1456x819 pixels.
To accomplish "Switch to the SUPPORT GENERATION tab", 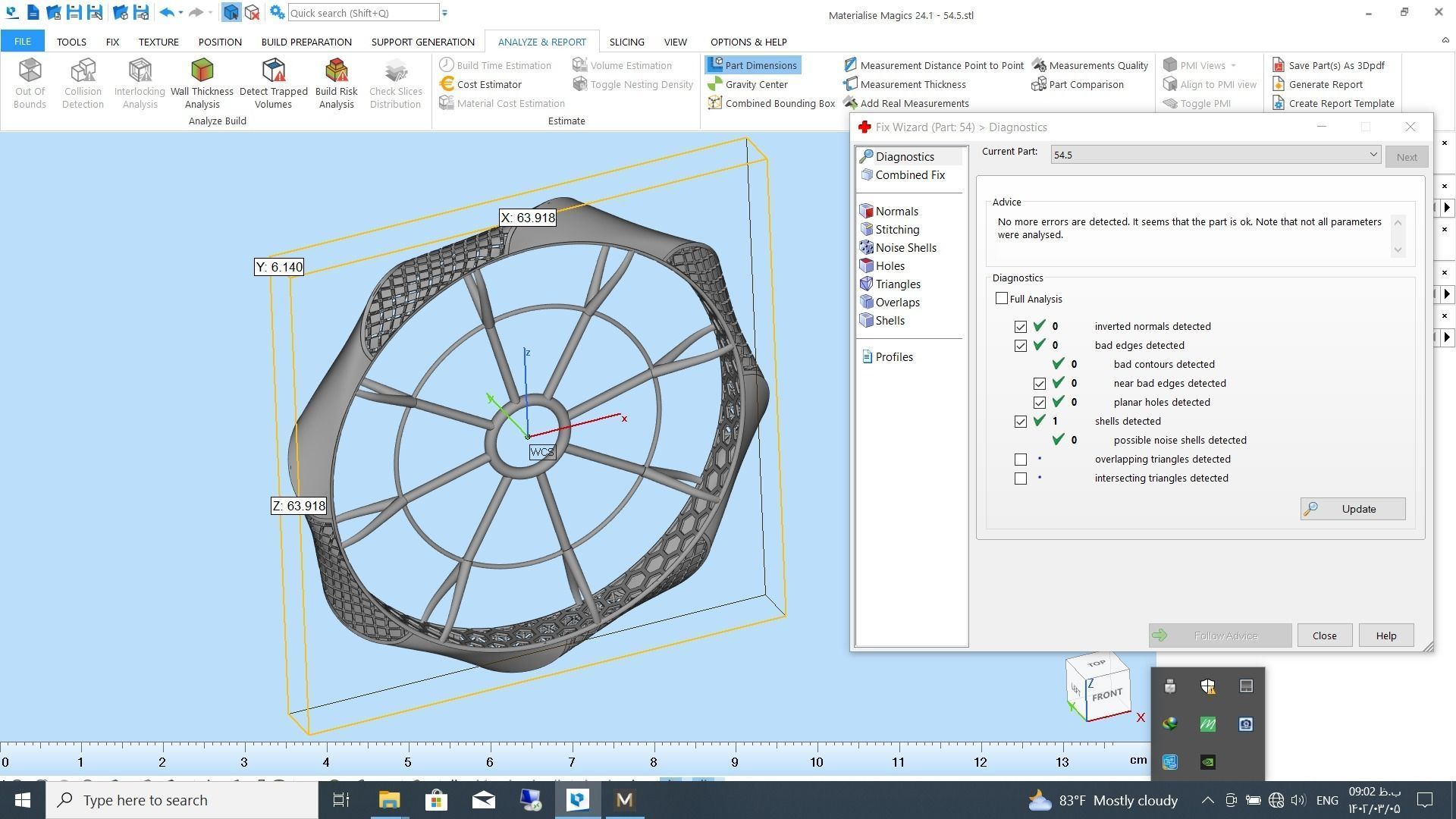I will tap(422, 42).
